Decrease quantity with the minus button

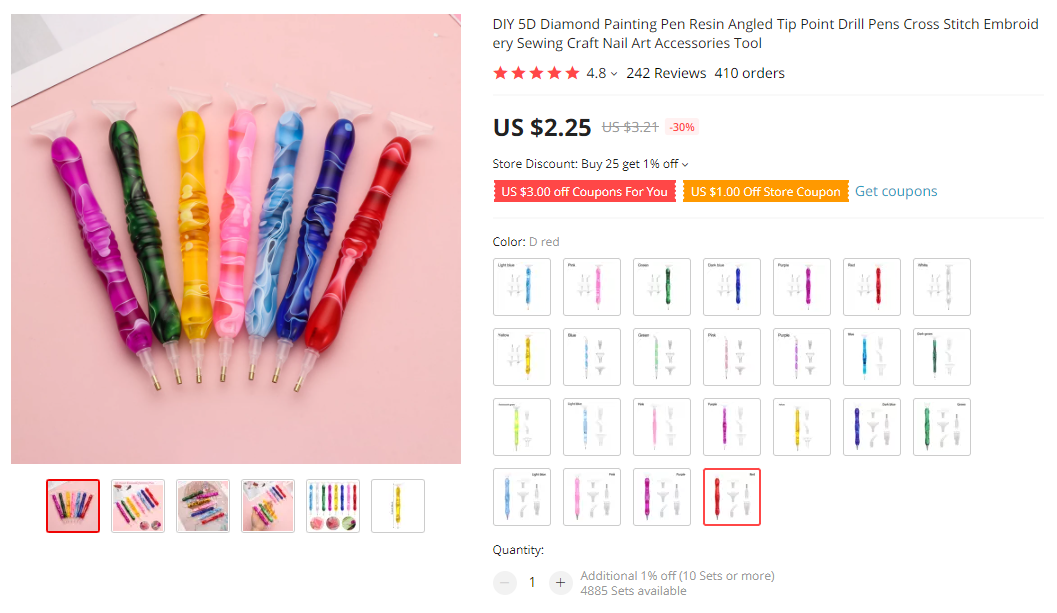[x=506, y=582]
